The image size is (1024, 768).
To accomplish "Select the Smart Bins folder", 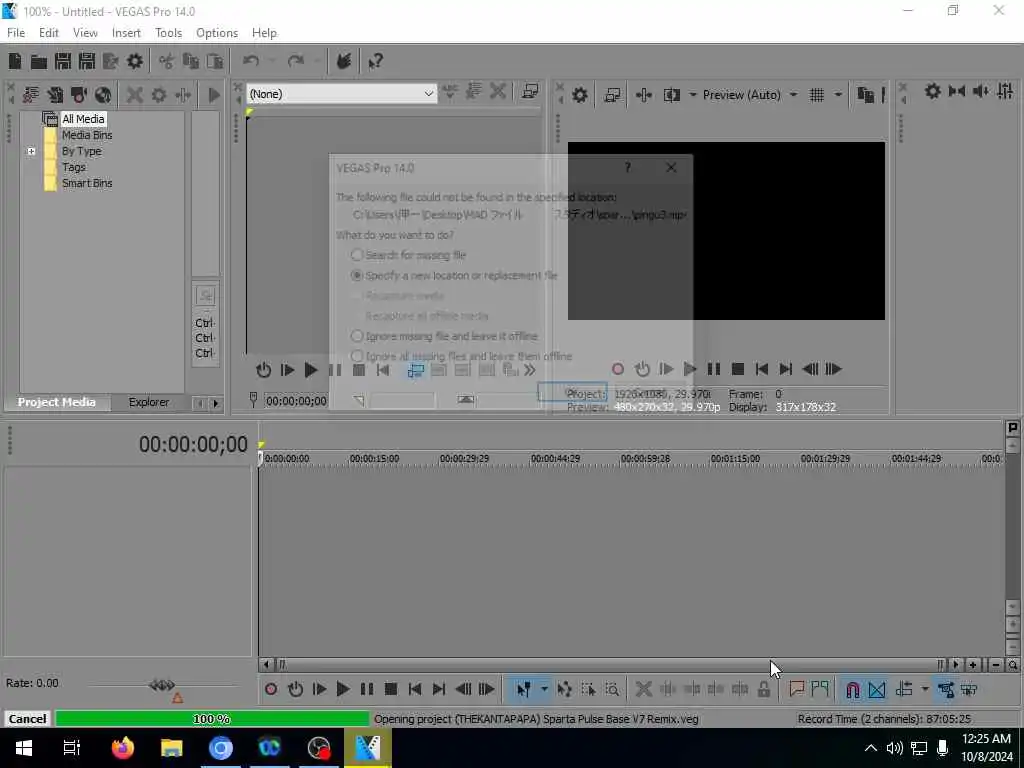I will pyautogui.click(x=87, y=183).
